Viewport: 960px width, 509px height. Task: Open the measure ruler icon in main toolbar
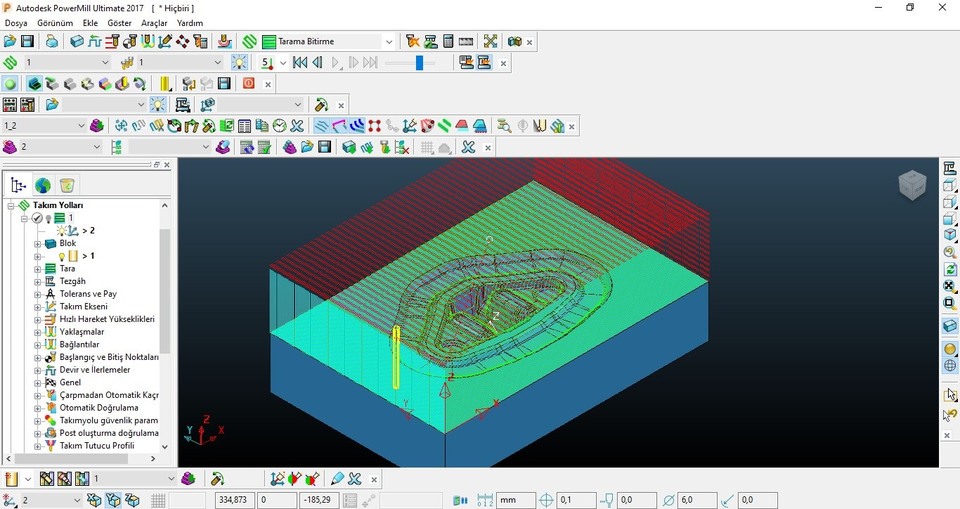point(466,42)
